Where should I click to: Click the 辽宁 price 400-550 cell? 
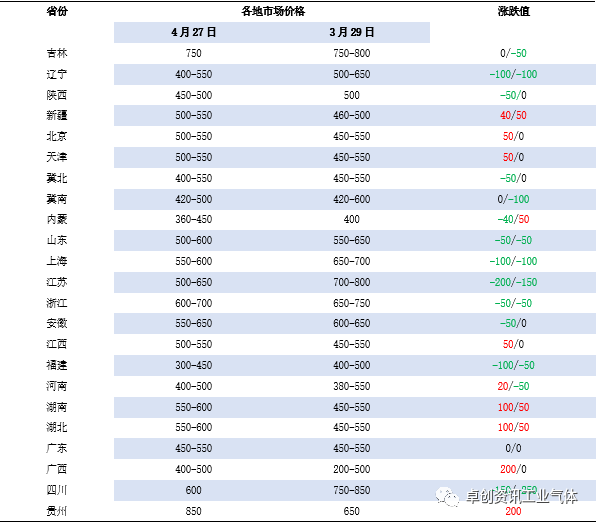pos(193,74)
